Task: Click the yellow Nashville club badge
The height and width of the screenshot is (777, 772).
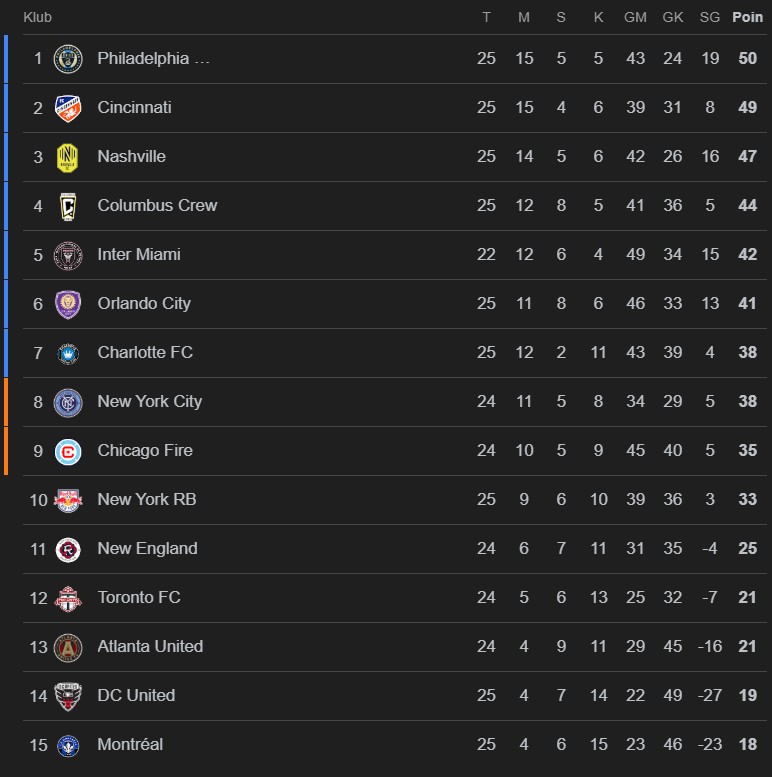Action: (68, 157)
